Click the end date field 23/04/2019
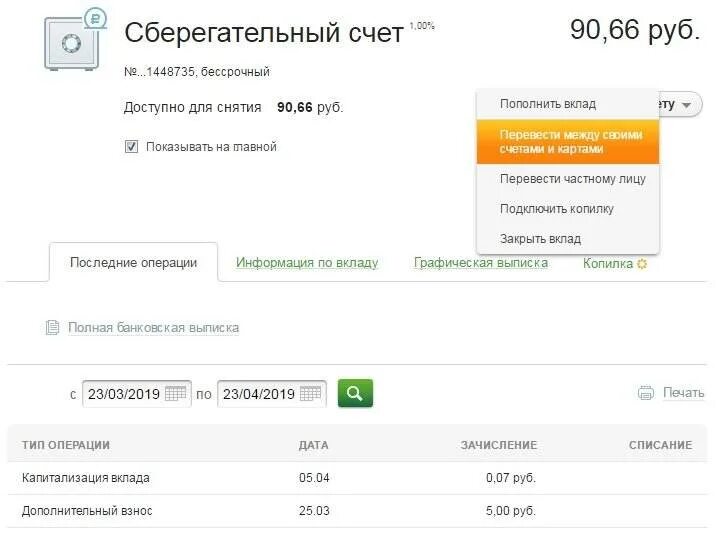 (x=272, y=393)
